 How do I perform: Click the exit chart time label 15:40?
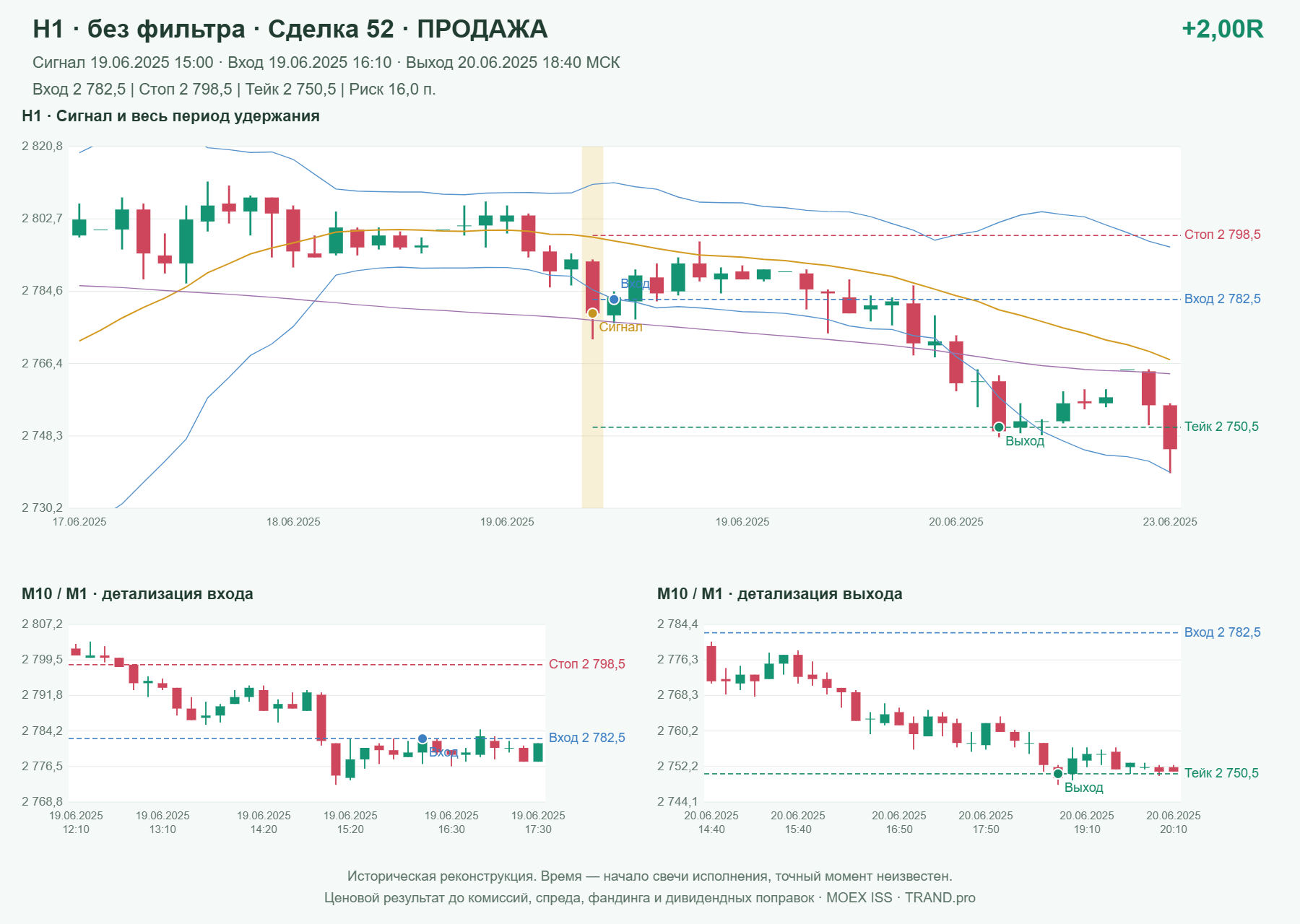tap(798, 829)
